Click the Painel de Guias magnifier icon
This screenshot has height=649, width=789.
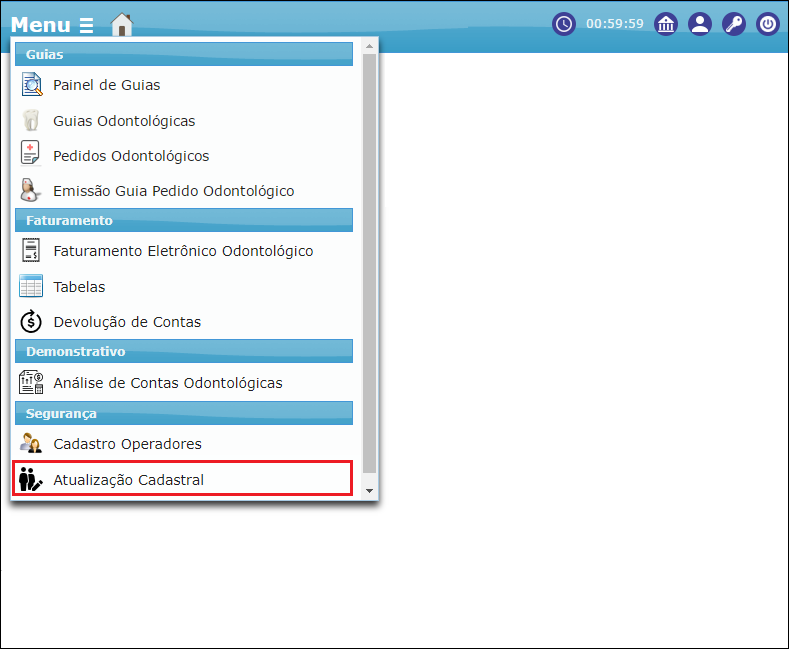[32, 85]
